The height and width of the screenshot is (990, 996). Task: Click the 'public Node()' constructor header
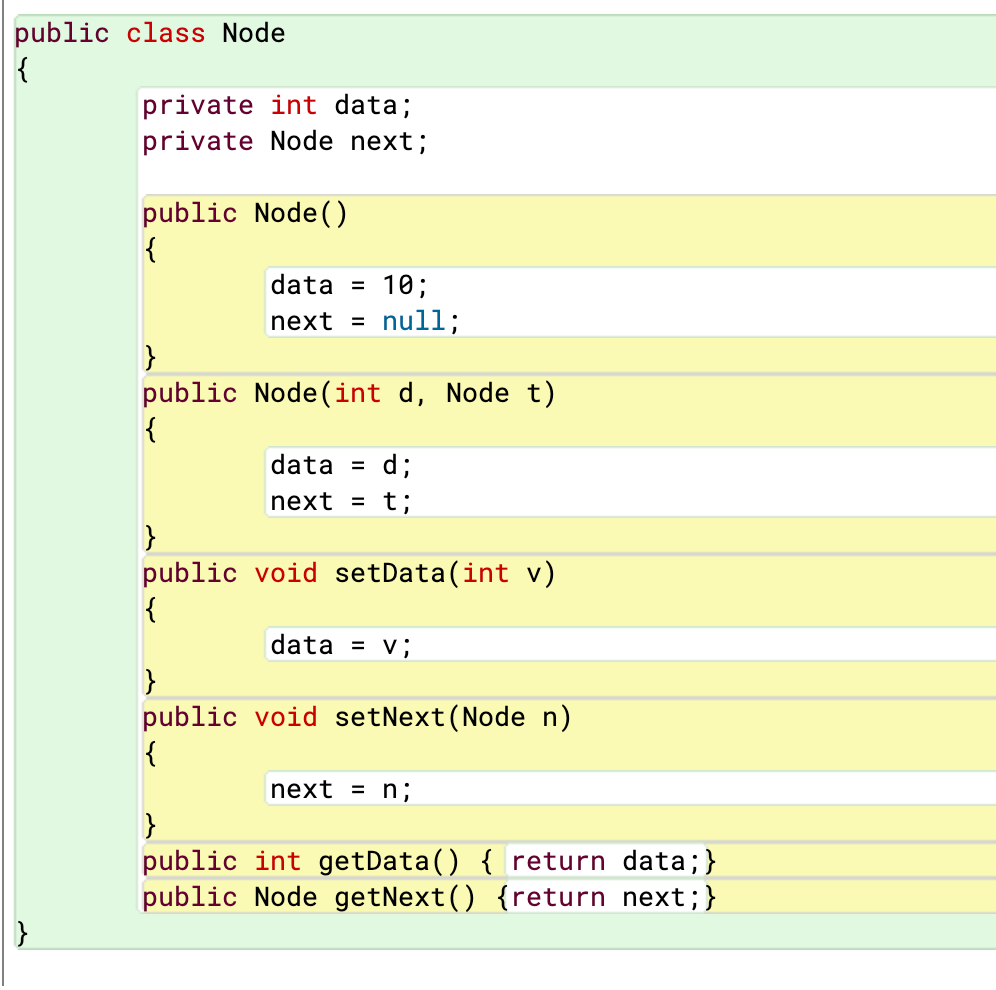(x=245, y=213)
